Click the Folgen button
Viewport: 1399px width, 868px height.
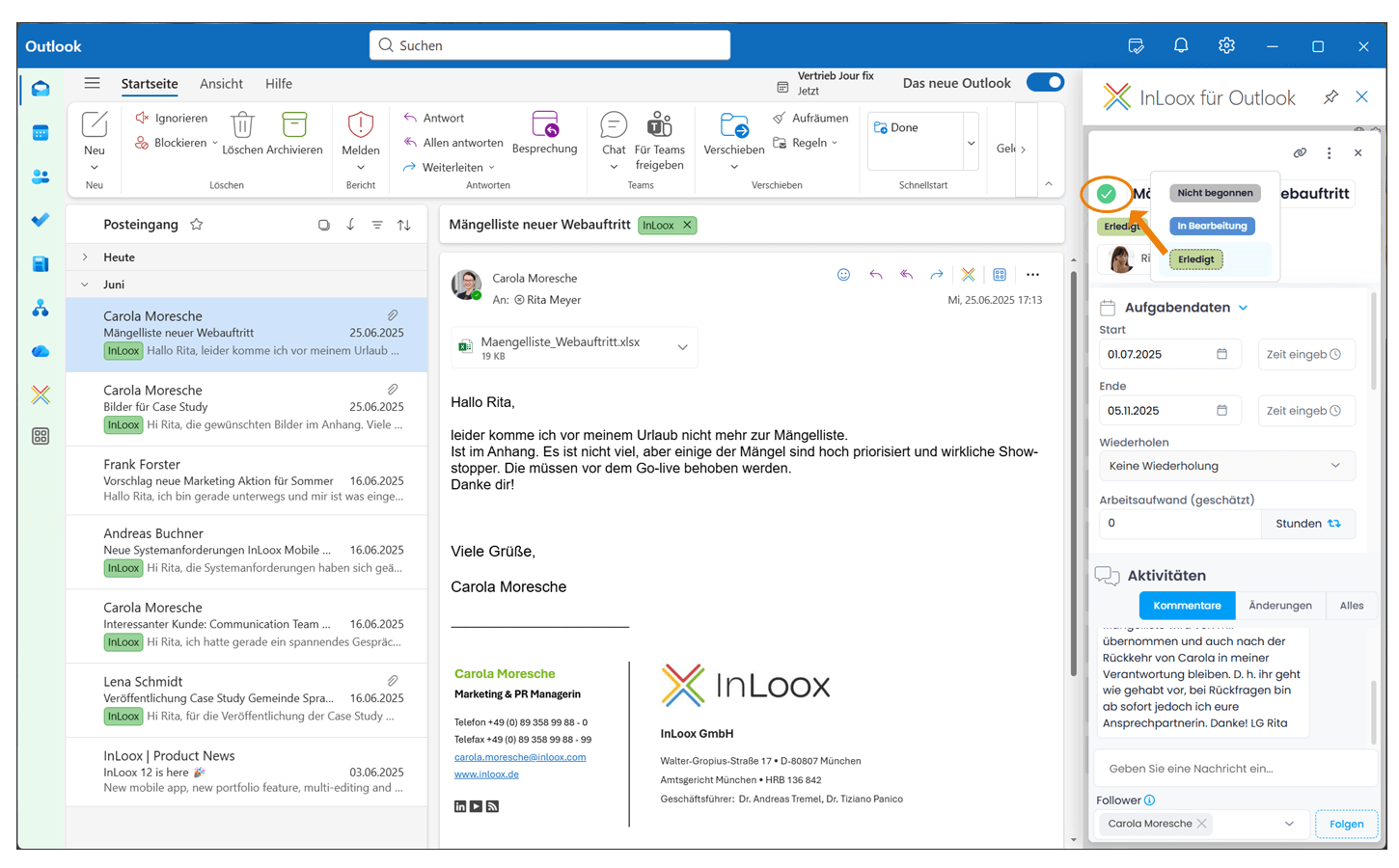coord(1346,824)
